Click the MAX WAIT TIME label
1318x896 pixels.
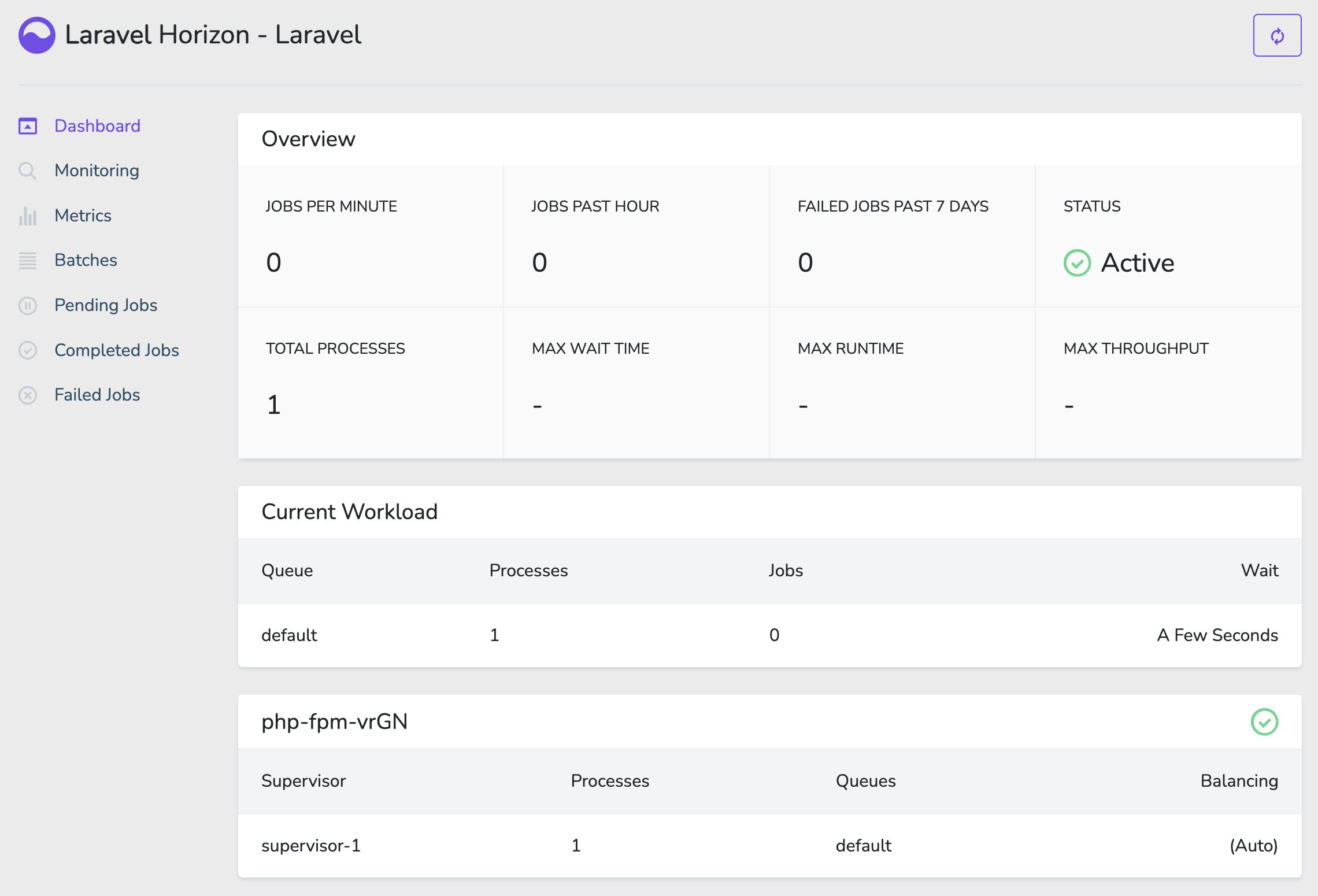tap(591, 349)
